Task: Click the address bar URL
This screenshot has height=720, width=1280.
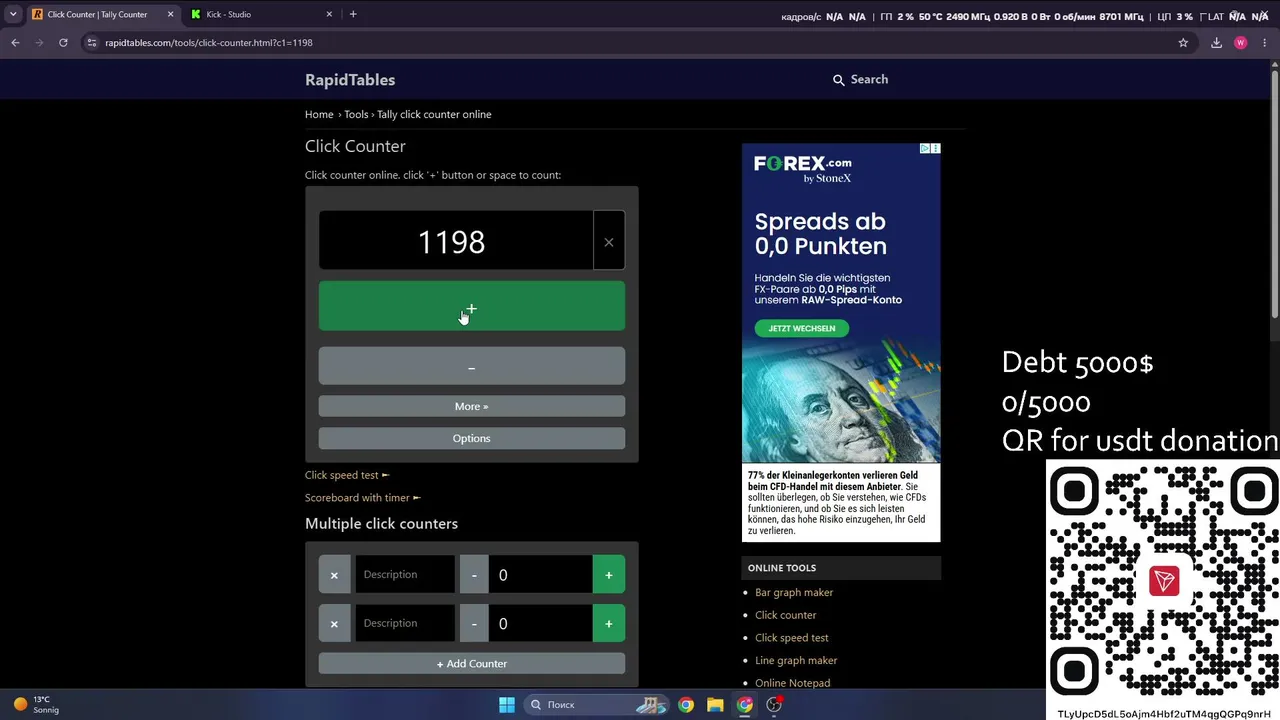Action: 209,43
